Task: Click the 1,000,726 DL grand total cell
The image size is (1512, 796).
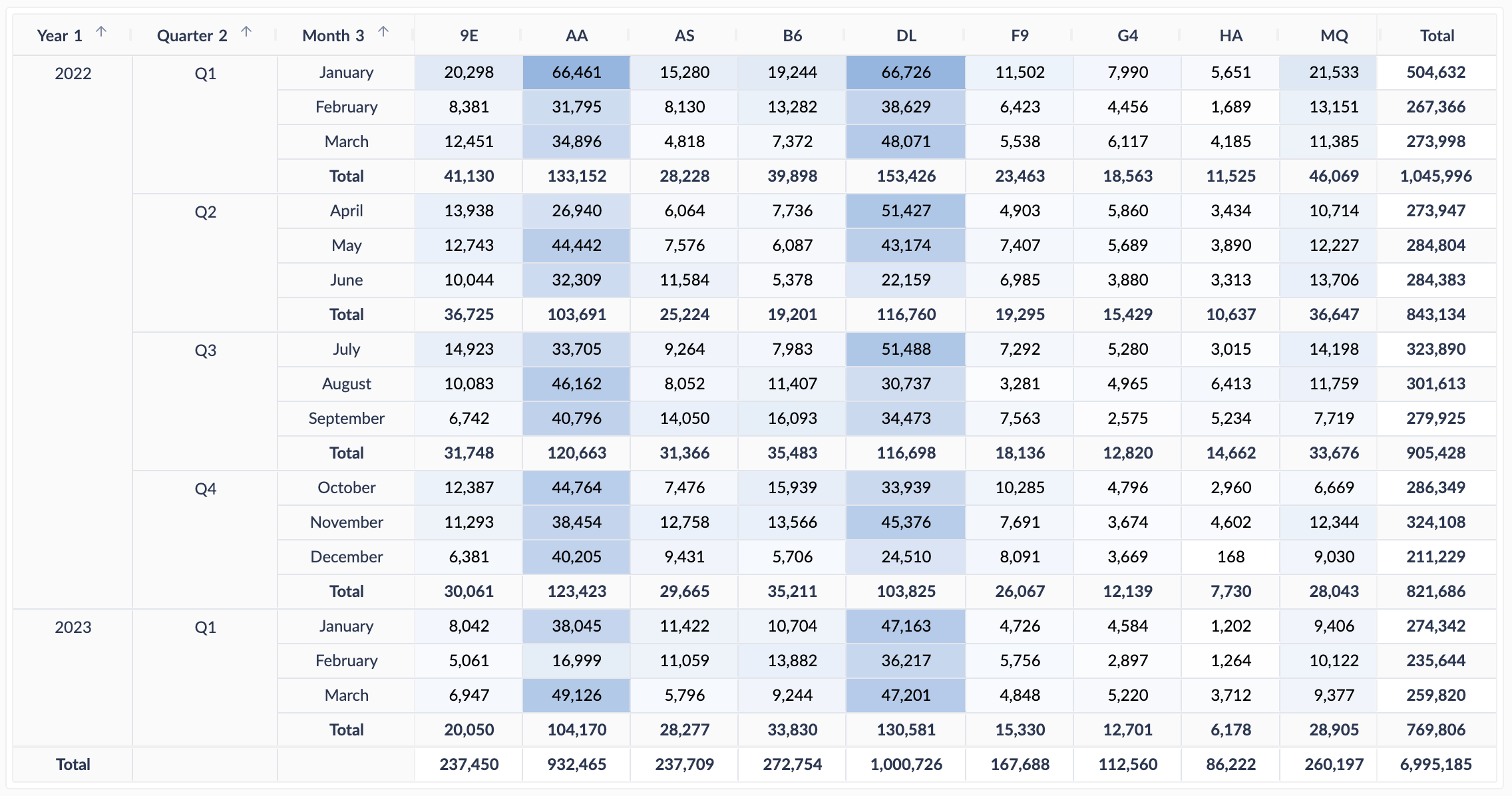Action: pyautogui.click(x=906, y=765)
